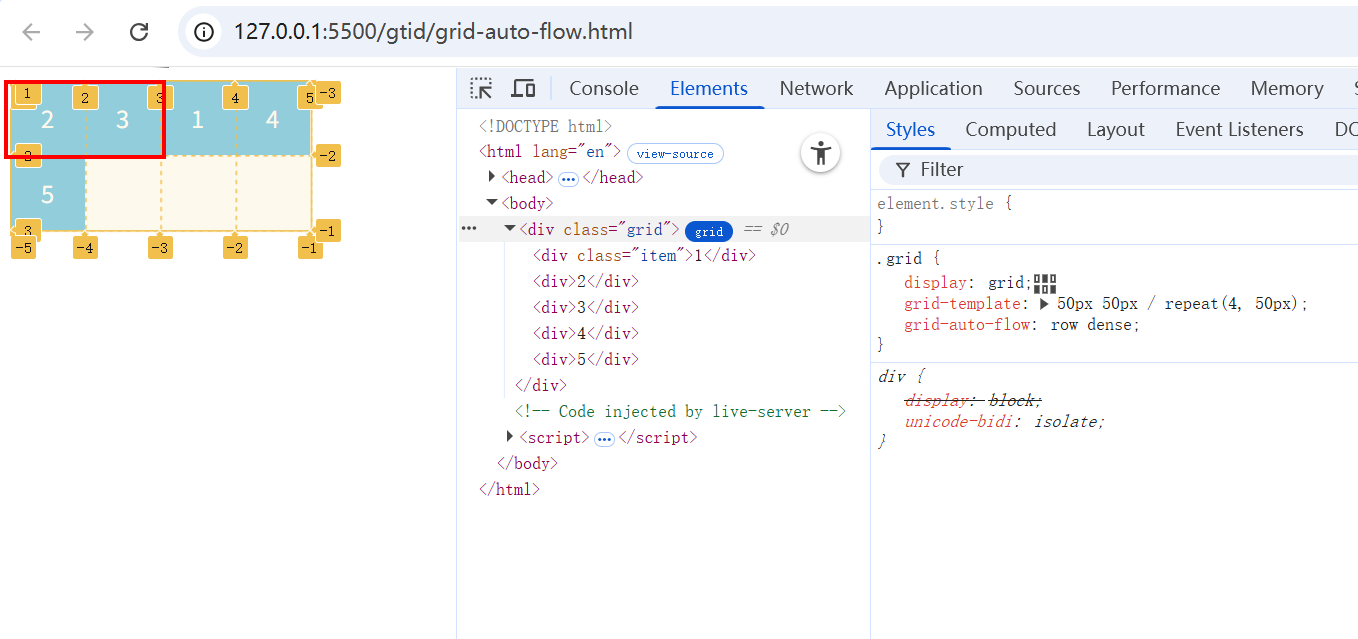Image resolution: width=1358 pixels, height=639 pixels.
Task: Expand the script ellipsis placeholder
Action: 604,439
